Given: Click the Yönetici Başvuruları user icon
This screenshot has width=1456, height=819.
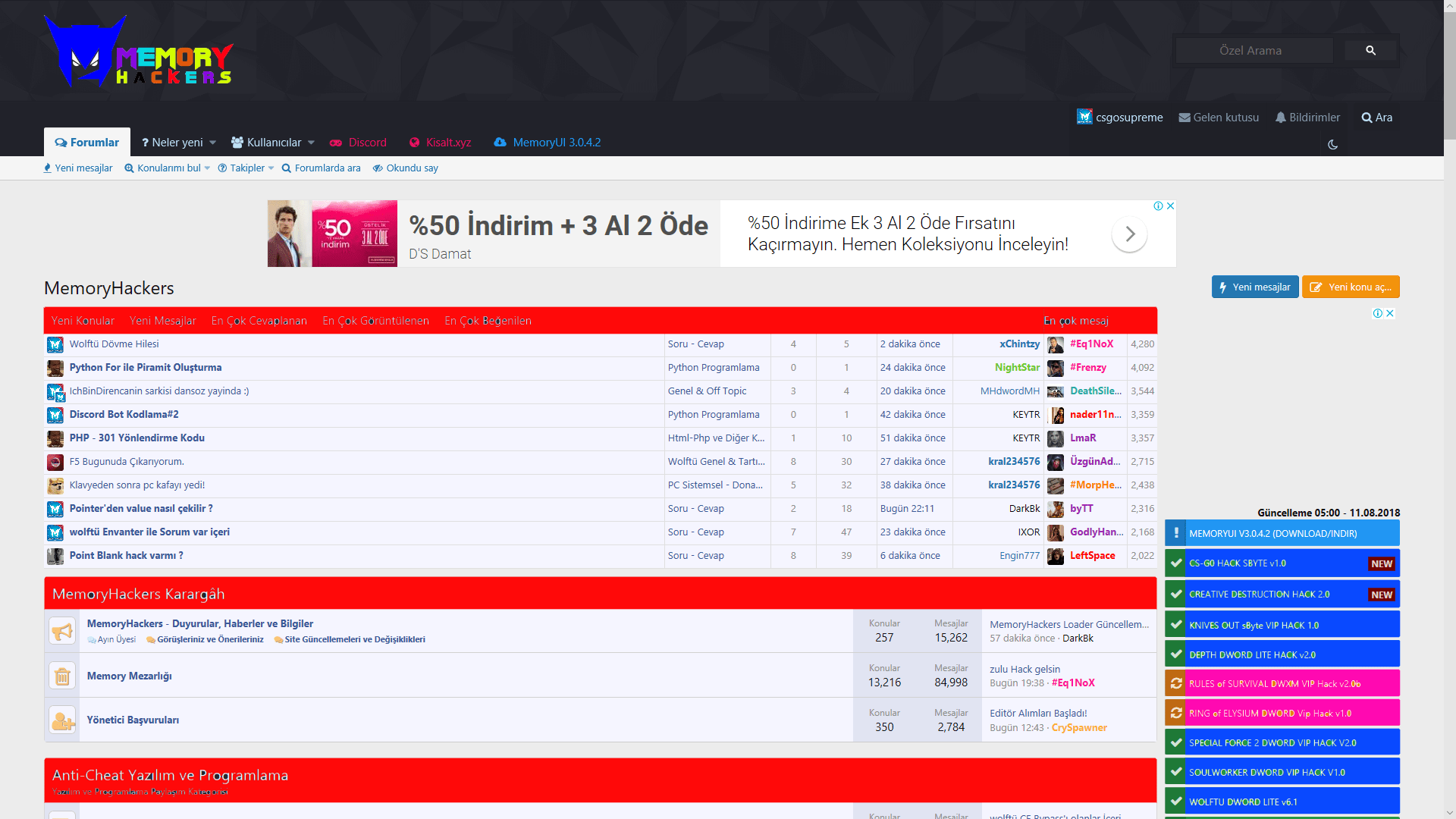Looking at the screenshot, I should (x=62, y=720).
